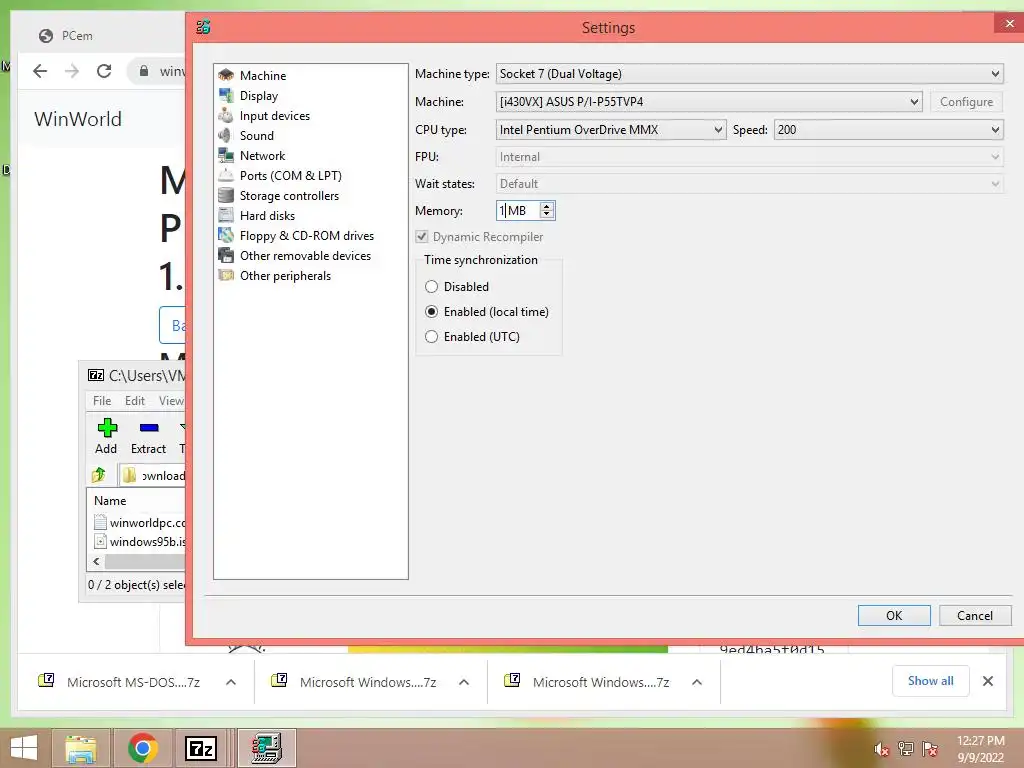Click the lock icon in Chrome's address bar

(144, 71)
